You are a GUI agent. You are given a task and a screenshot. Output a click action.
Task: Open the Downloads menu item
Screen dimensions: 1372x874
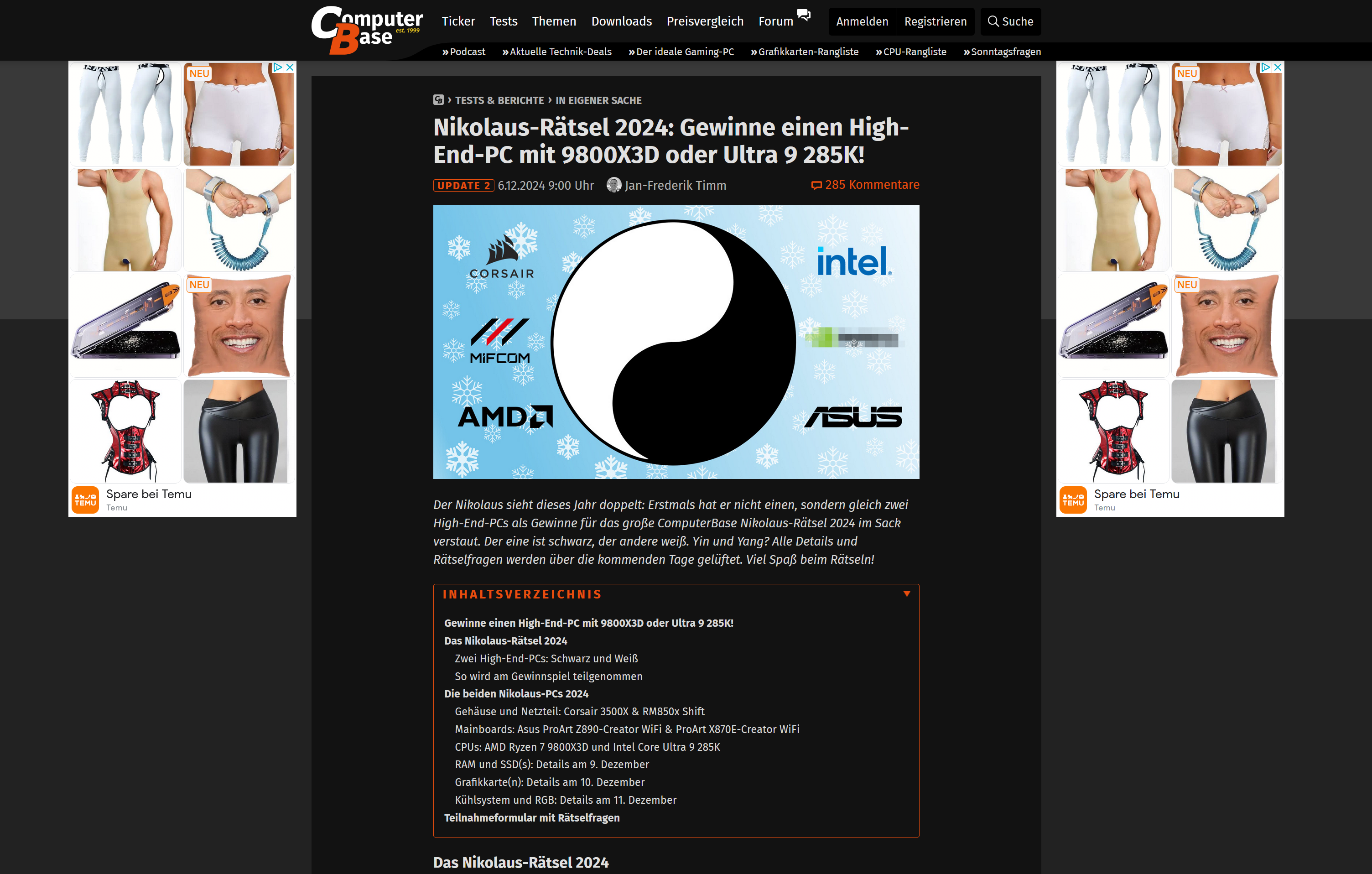[621, 21]
